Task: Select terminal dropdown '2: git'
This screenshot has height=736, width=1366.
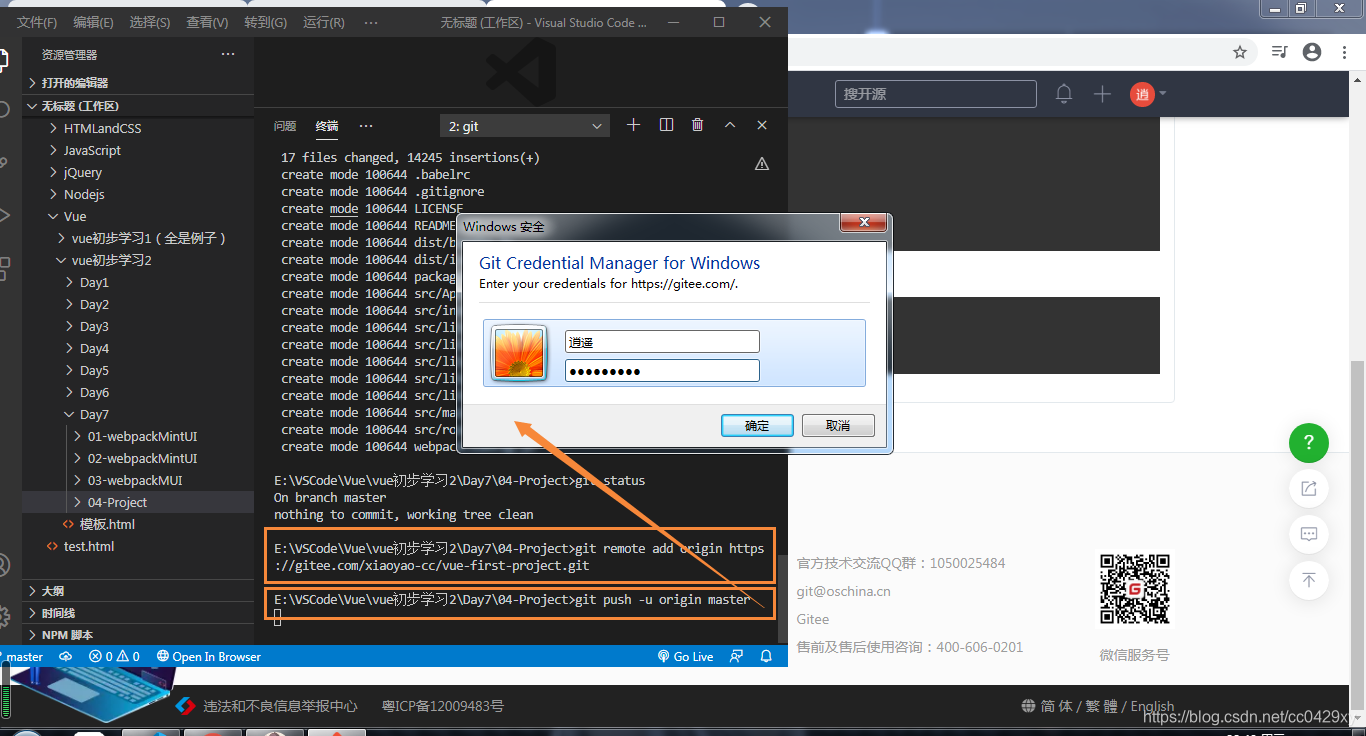Action: [525, 126]
